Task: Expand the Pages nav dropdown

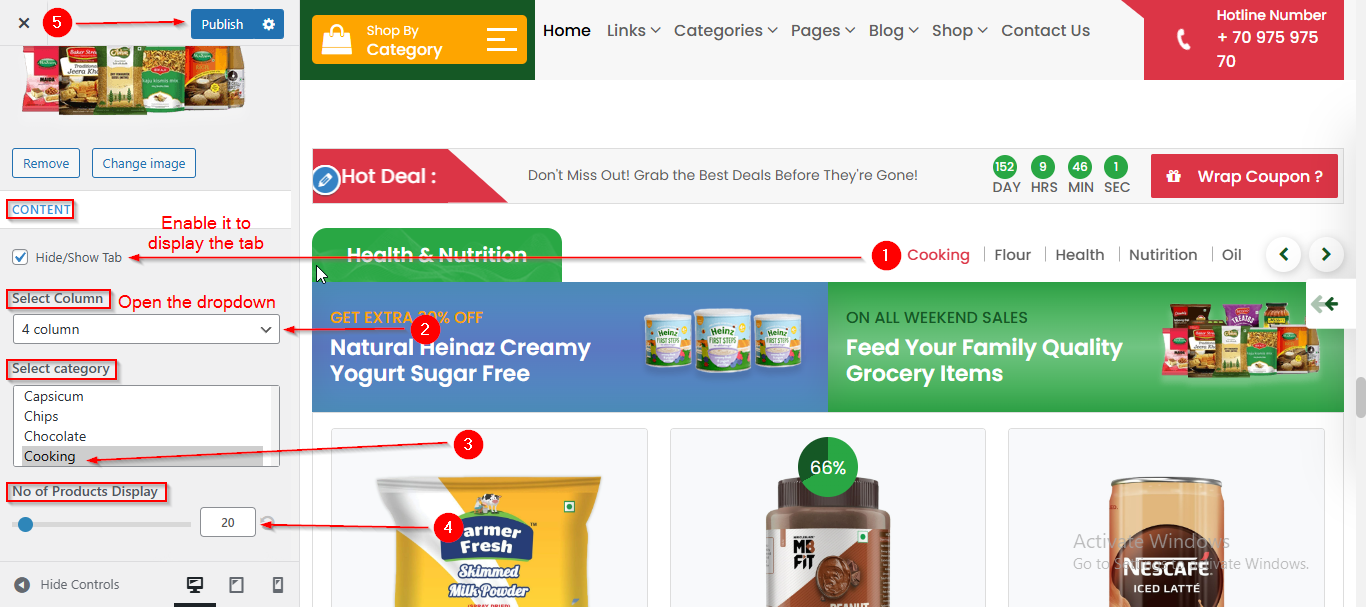Action: 822,31
